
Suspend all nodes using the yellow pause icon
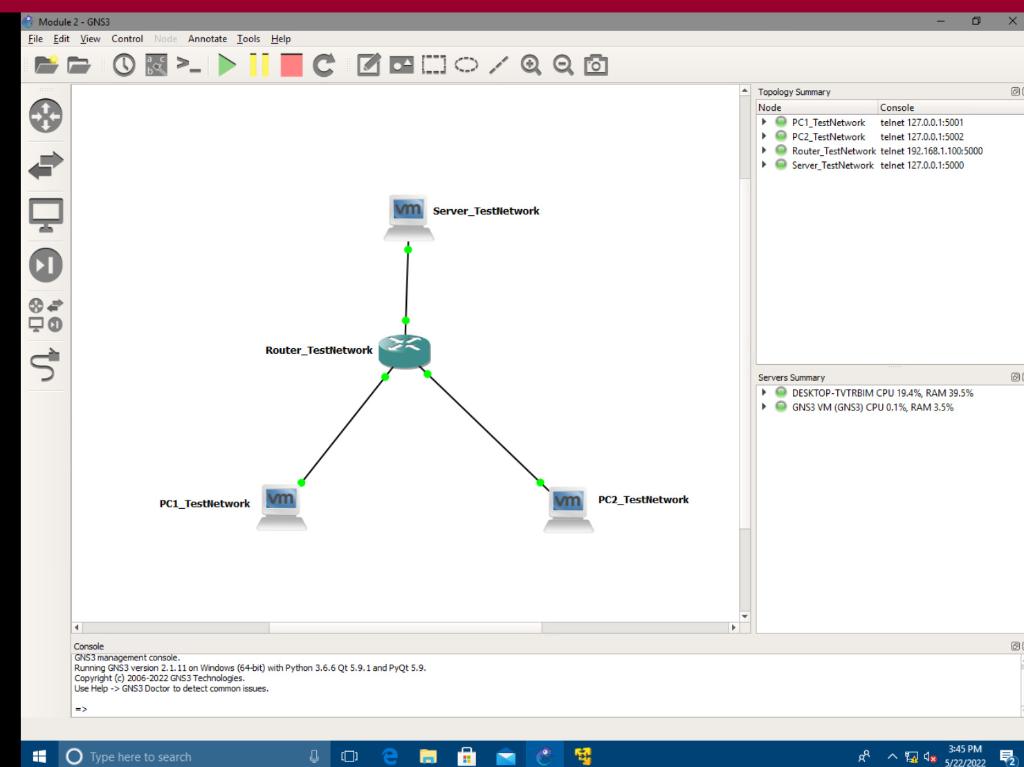point(258,65)
